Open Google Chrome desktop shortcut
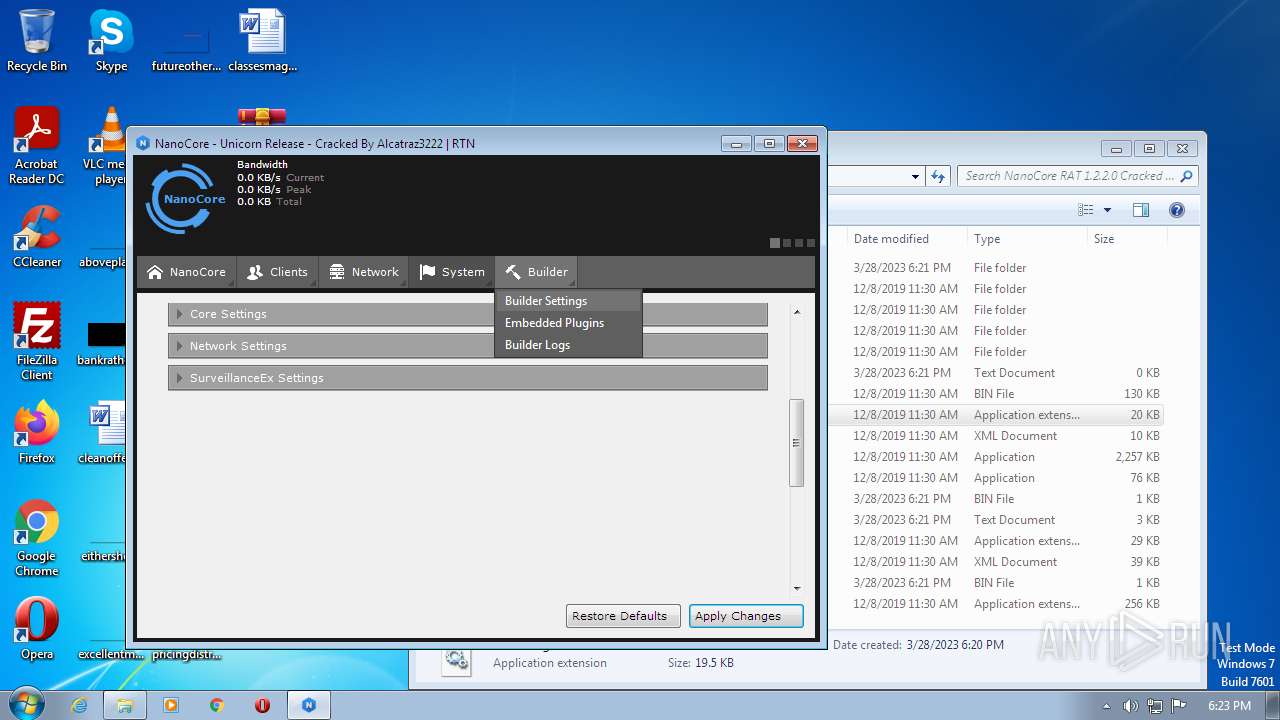The image size is (1280, 720). tap(37, 538)
